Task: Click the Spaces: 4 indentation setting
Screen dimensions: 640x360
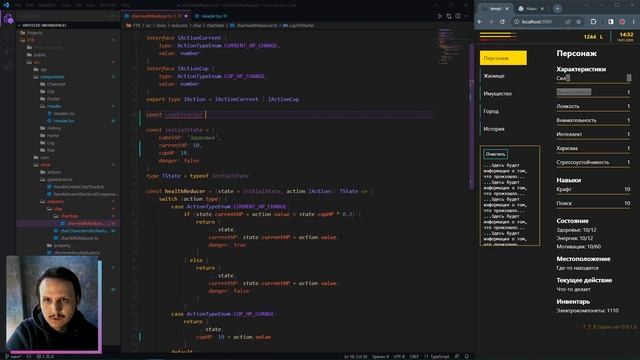Action: [x=380, y=356]
